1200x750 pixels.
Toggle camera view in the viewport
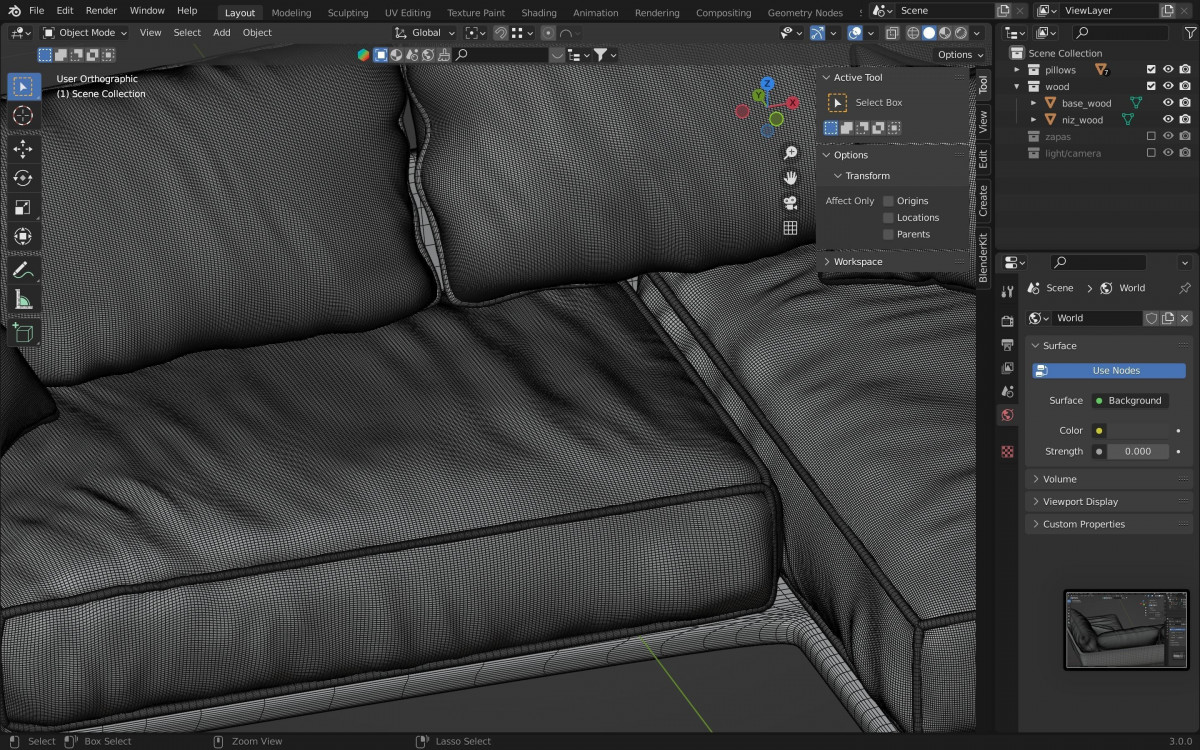[x=790, y=202]
